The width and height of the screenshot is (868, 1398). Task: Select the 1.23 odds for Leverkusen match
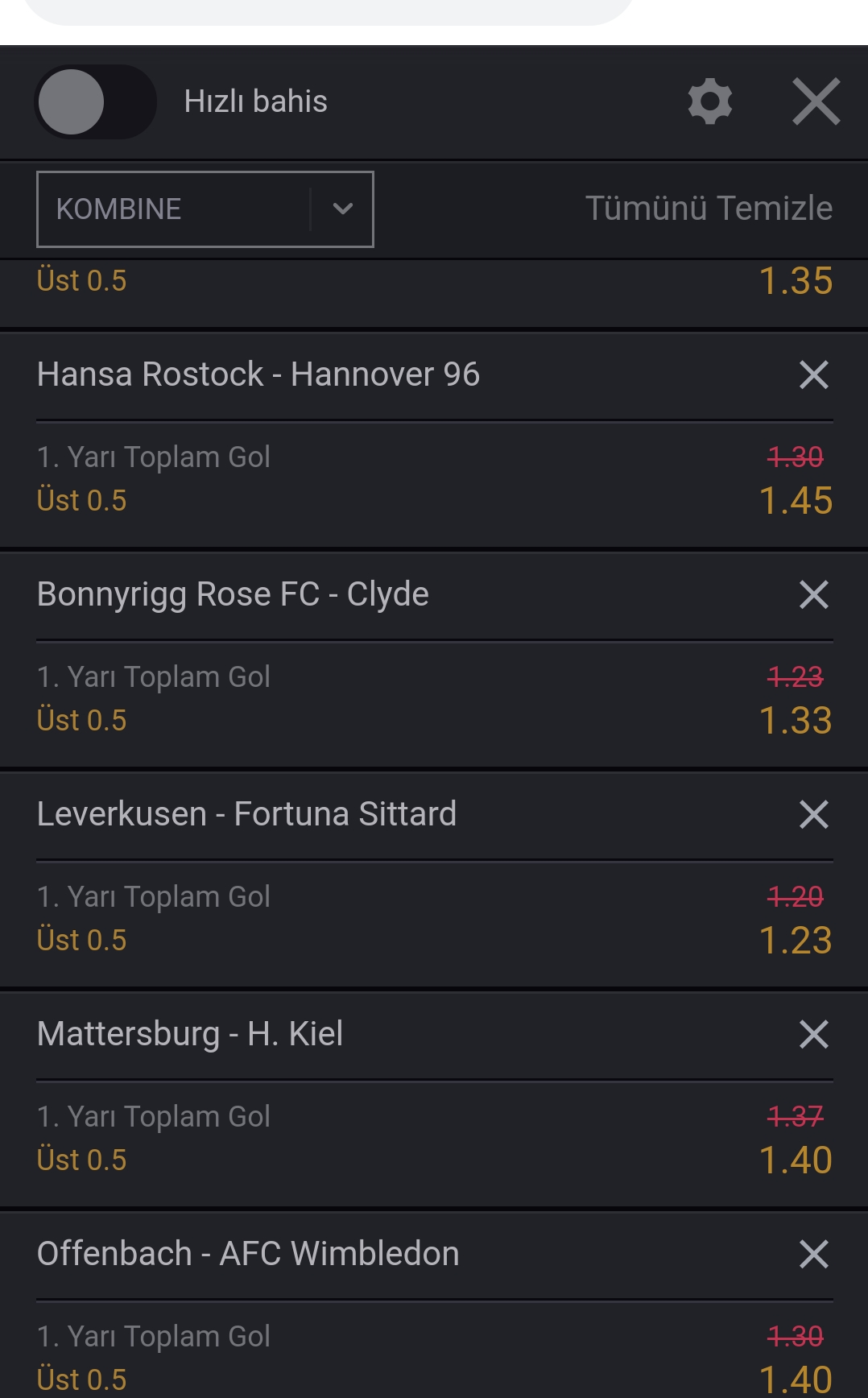pos(796,941)
